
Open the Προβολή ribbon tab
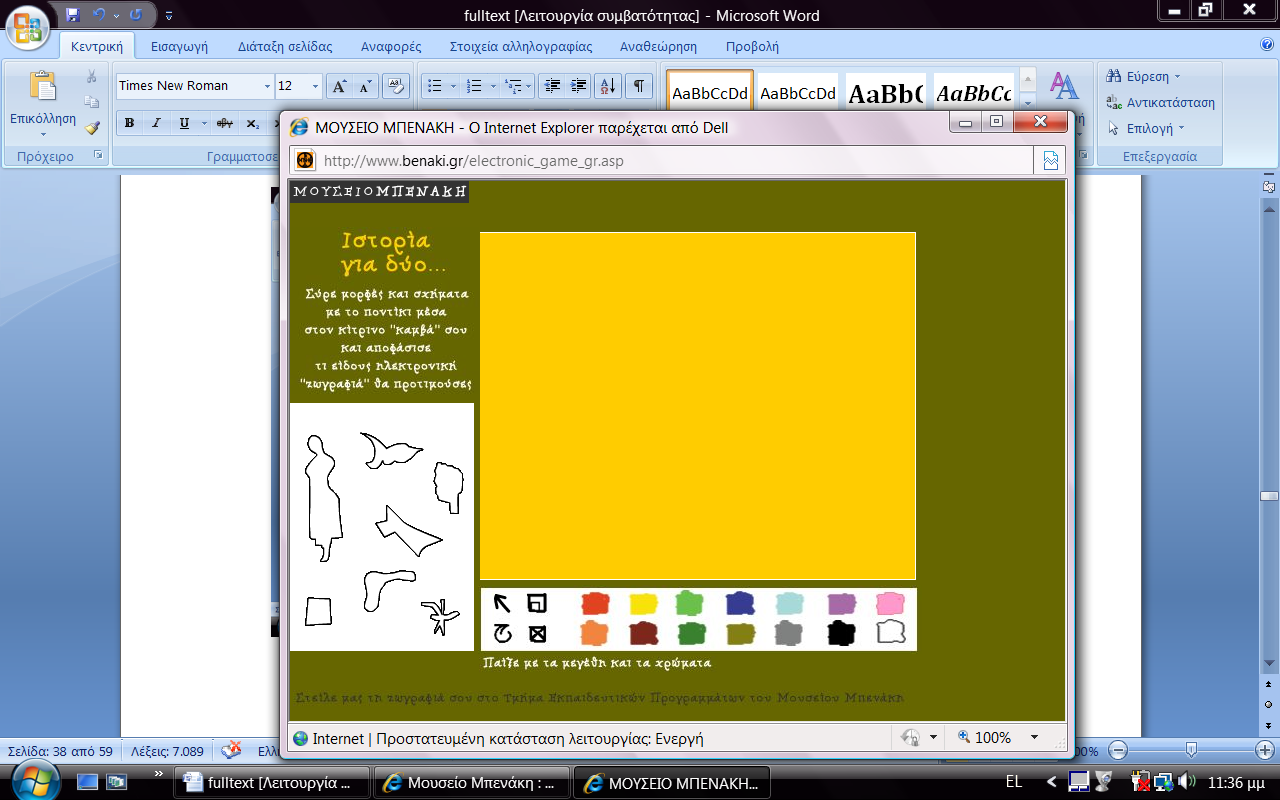coord(752,46)
